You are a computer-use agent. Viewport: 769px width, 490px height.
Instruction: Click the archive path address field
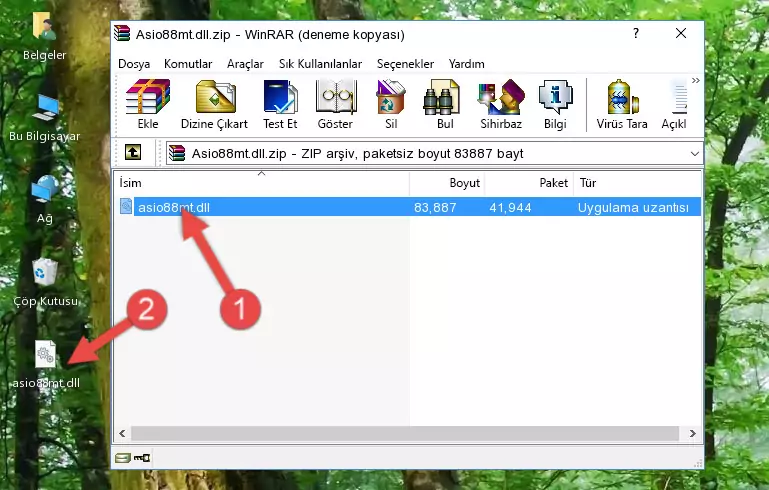click(x=434, y=154)
